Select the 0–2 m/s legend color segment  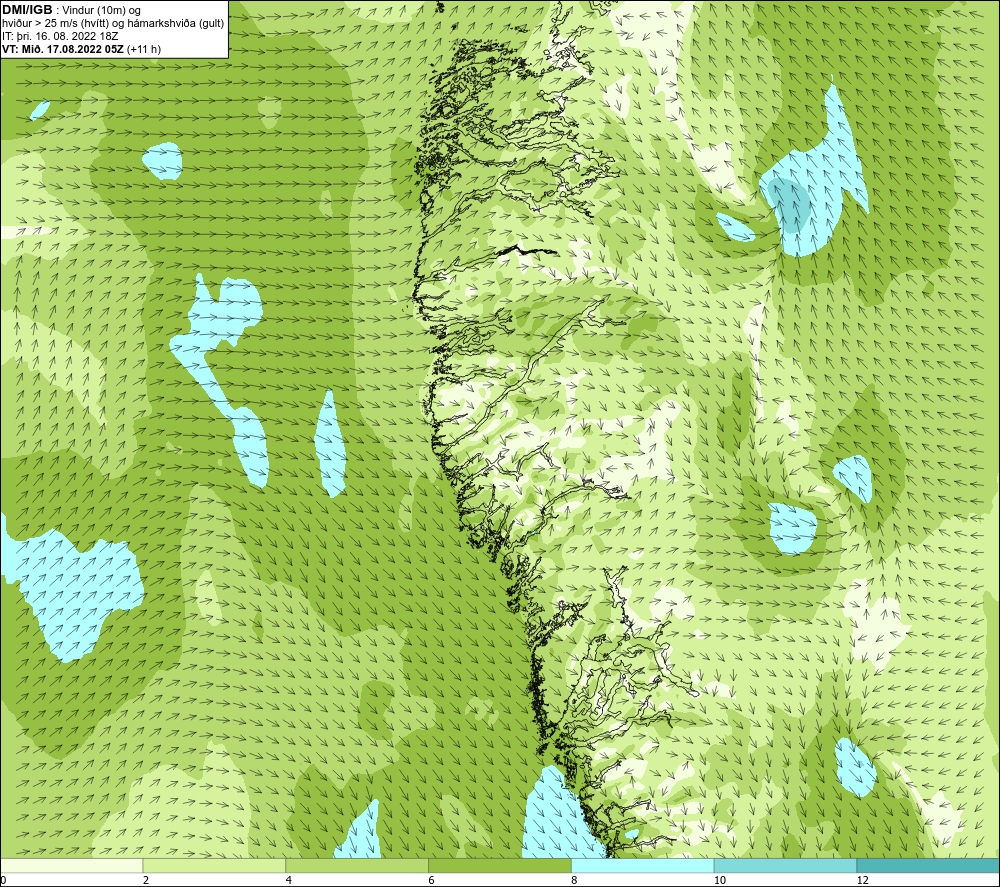[x=71, y=865]
